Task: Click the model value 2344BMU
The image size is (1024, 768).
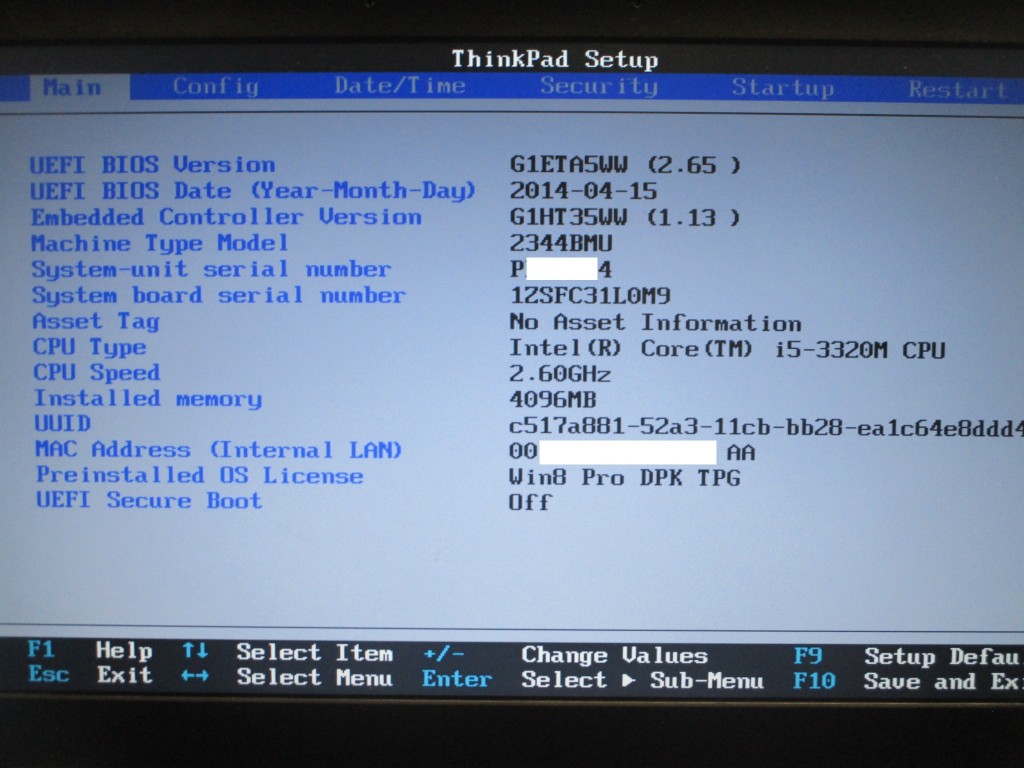Action: coord(561,244)
